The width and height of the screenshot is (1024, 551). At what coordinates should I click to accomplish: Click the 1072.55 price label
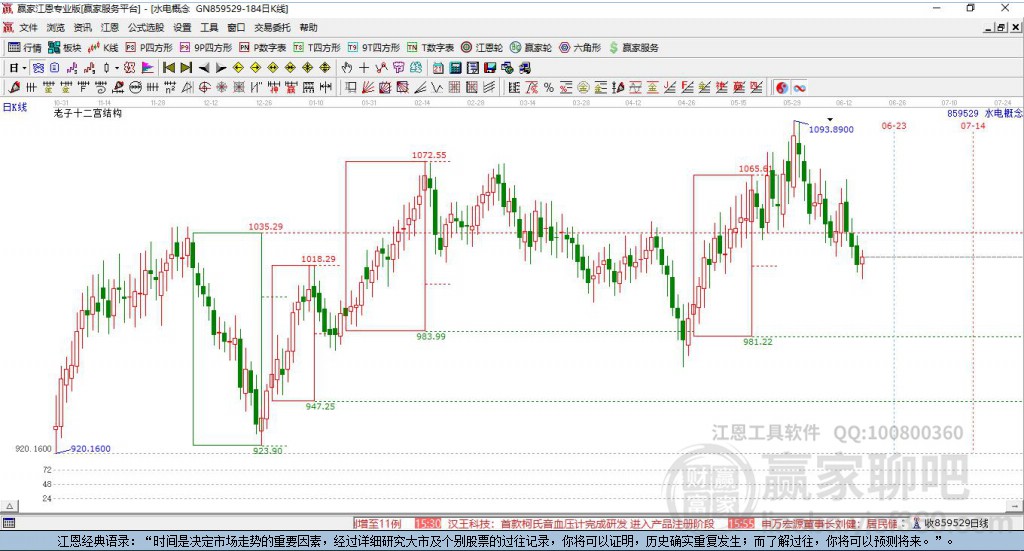429,155
